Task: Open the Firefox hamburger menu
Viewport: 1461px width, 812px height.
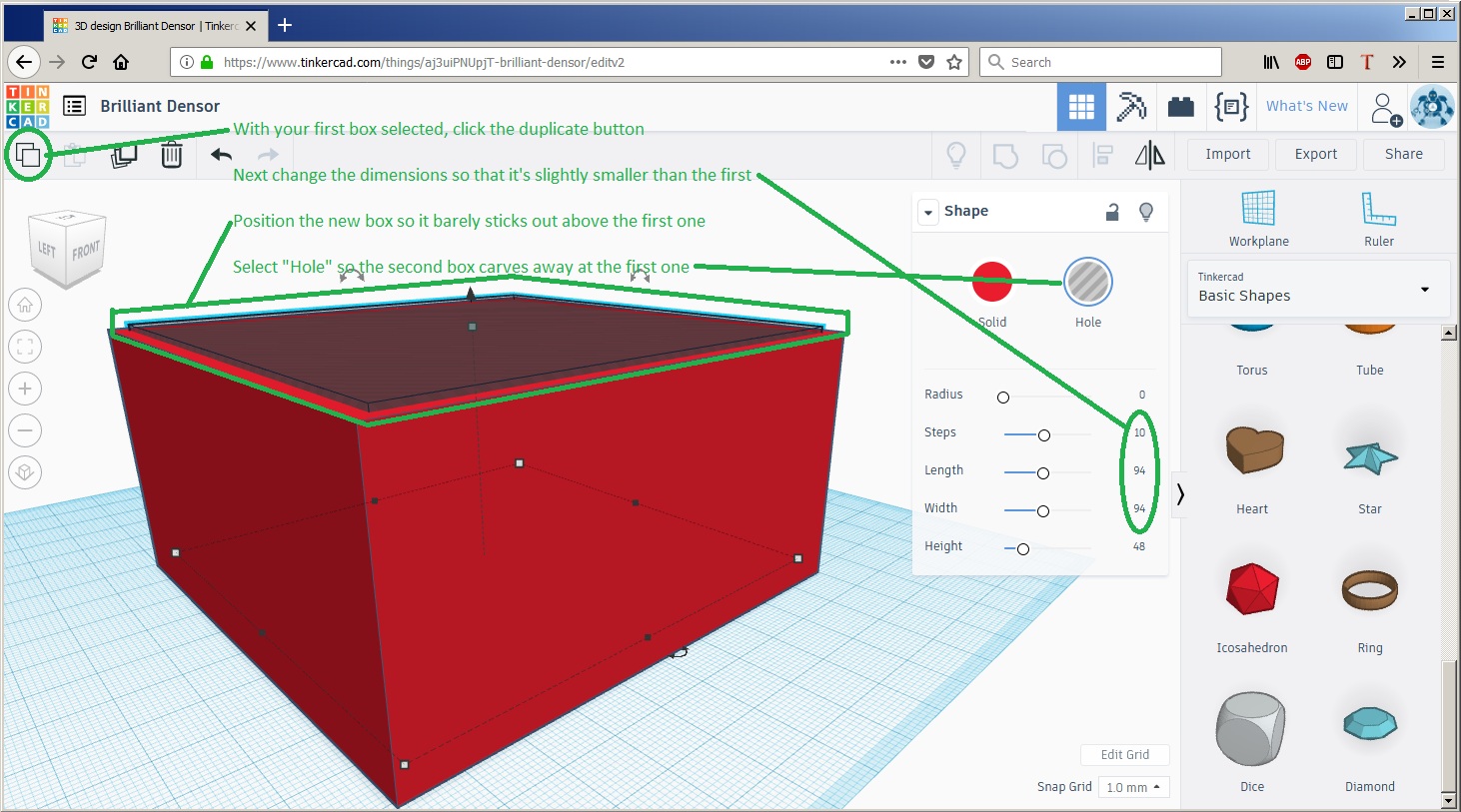Action: click(1438, 62)
